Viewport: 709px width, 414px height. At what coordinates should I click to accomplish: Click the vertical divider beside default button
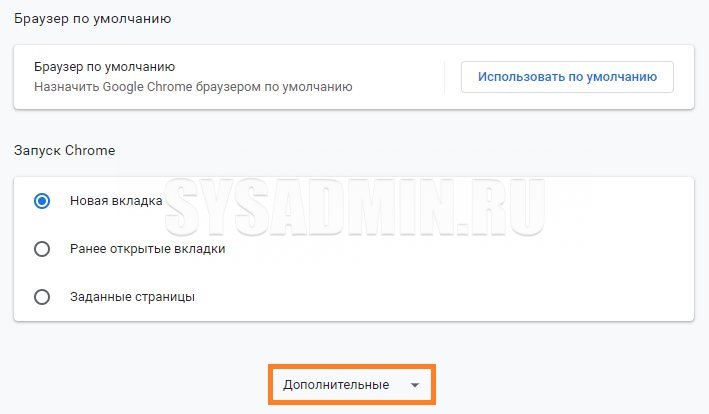coord(445,76)
